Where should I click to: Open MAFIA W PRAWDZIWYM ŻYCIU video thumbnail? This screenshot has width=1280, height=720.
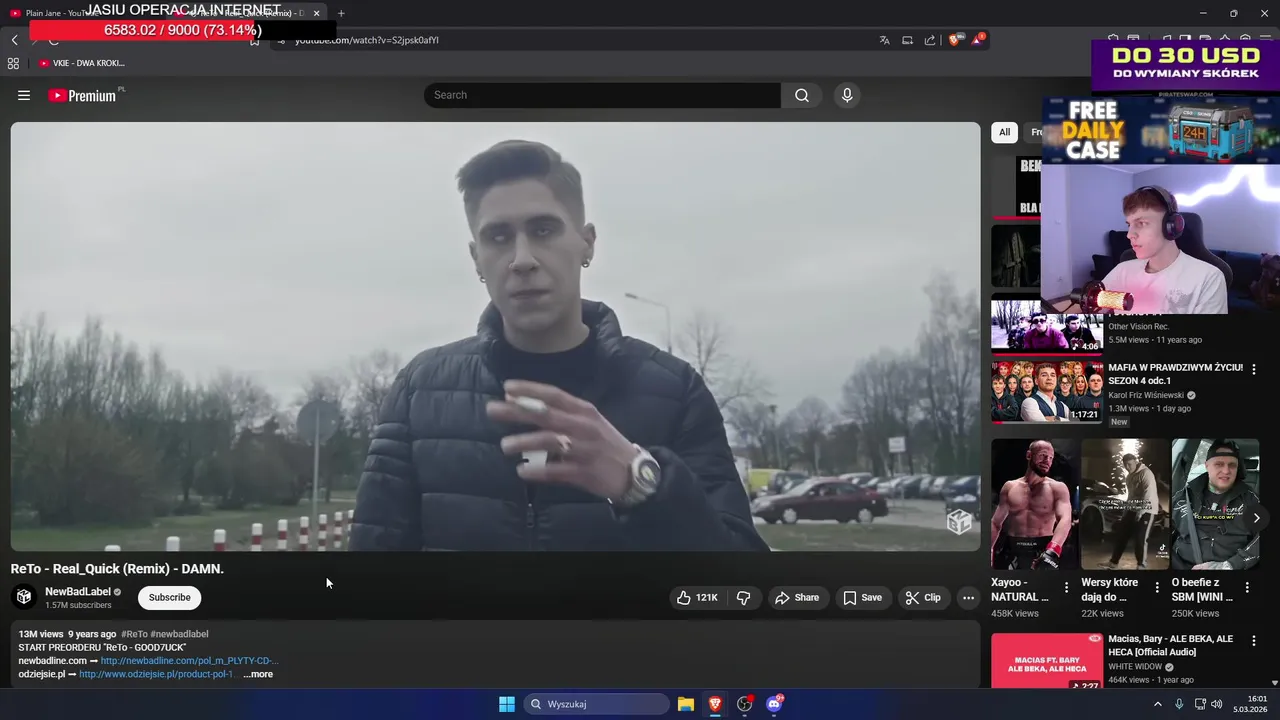pos(1047,392)
